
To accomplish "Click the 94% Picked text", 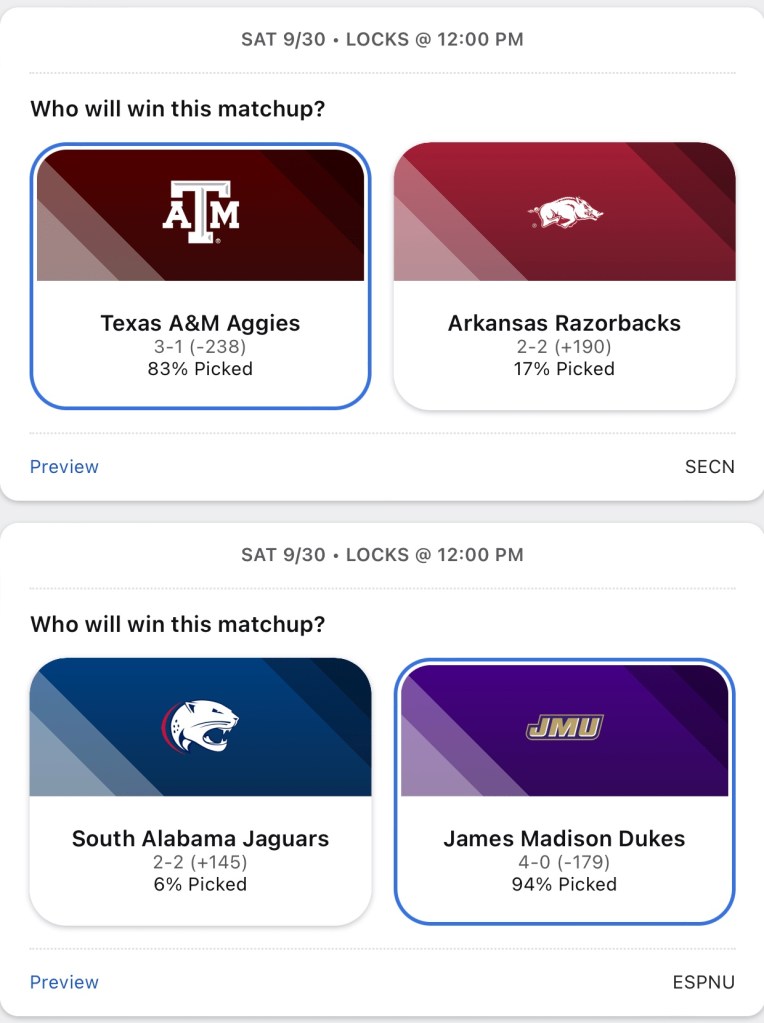I will (x=565, y=884).
